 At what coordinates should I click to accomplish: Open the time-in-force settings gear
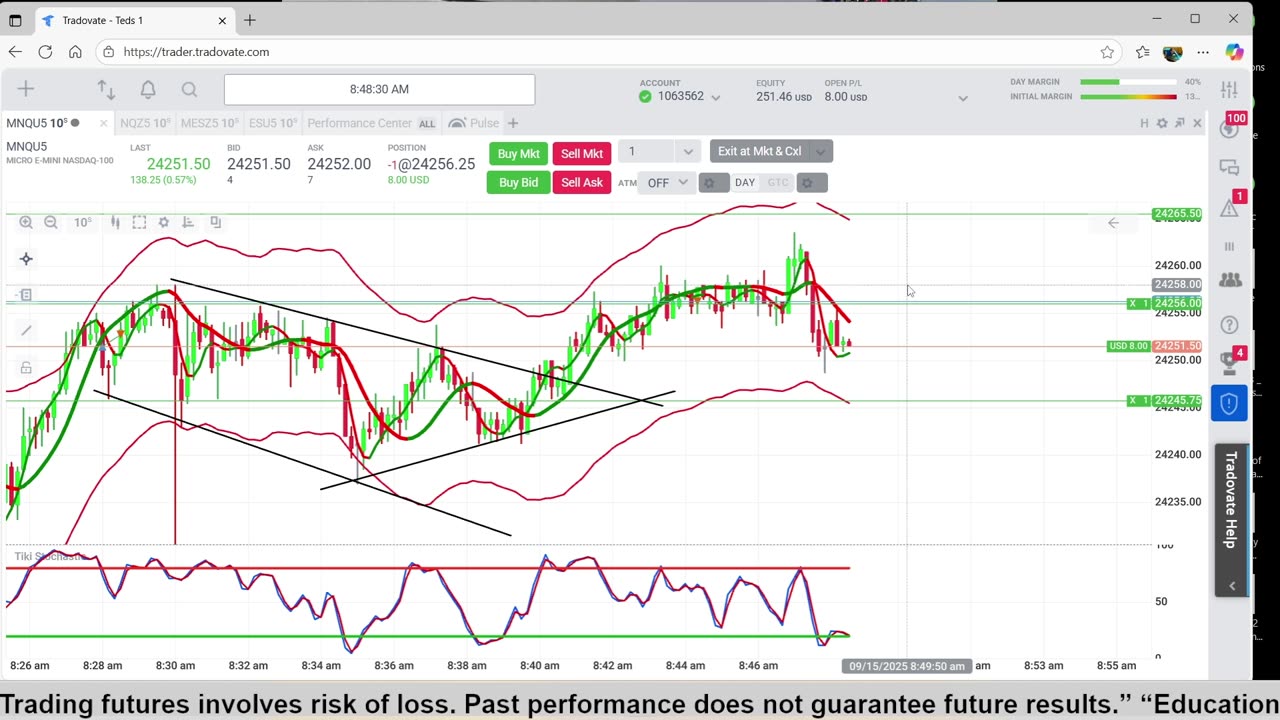point(812,182)
